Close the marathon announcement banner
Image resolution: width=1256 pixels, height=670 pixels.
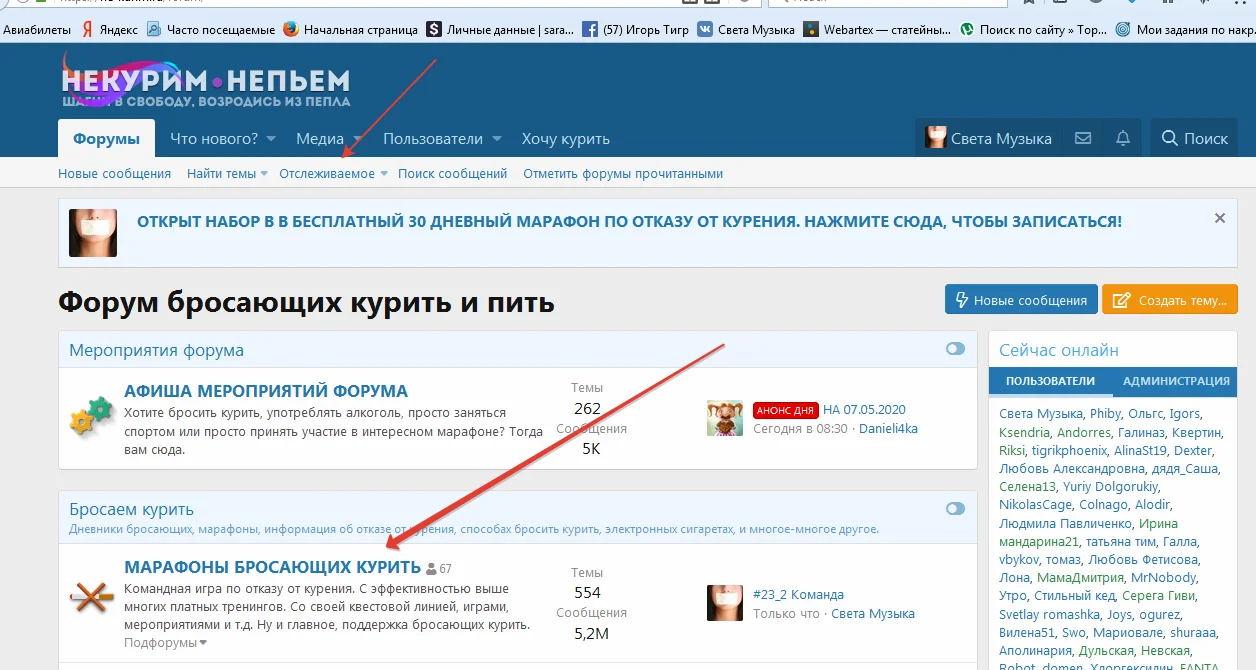[1219, 218]
